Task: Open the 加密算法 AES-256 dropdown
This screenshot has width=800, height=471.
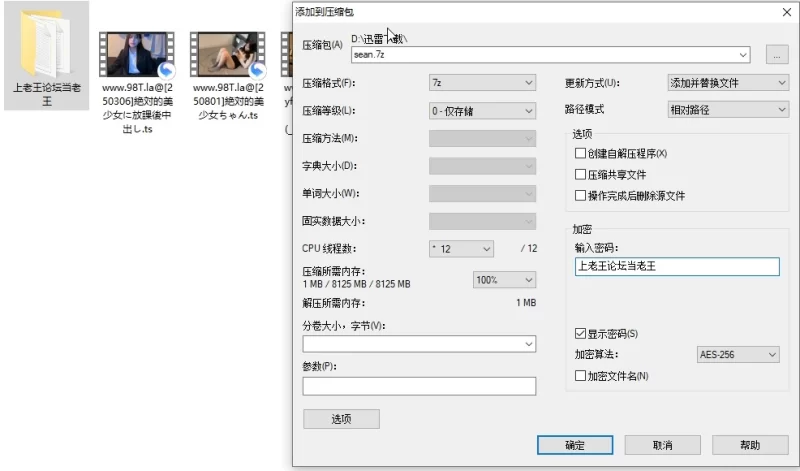Action: point(737,354)
